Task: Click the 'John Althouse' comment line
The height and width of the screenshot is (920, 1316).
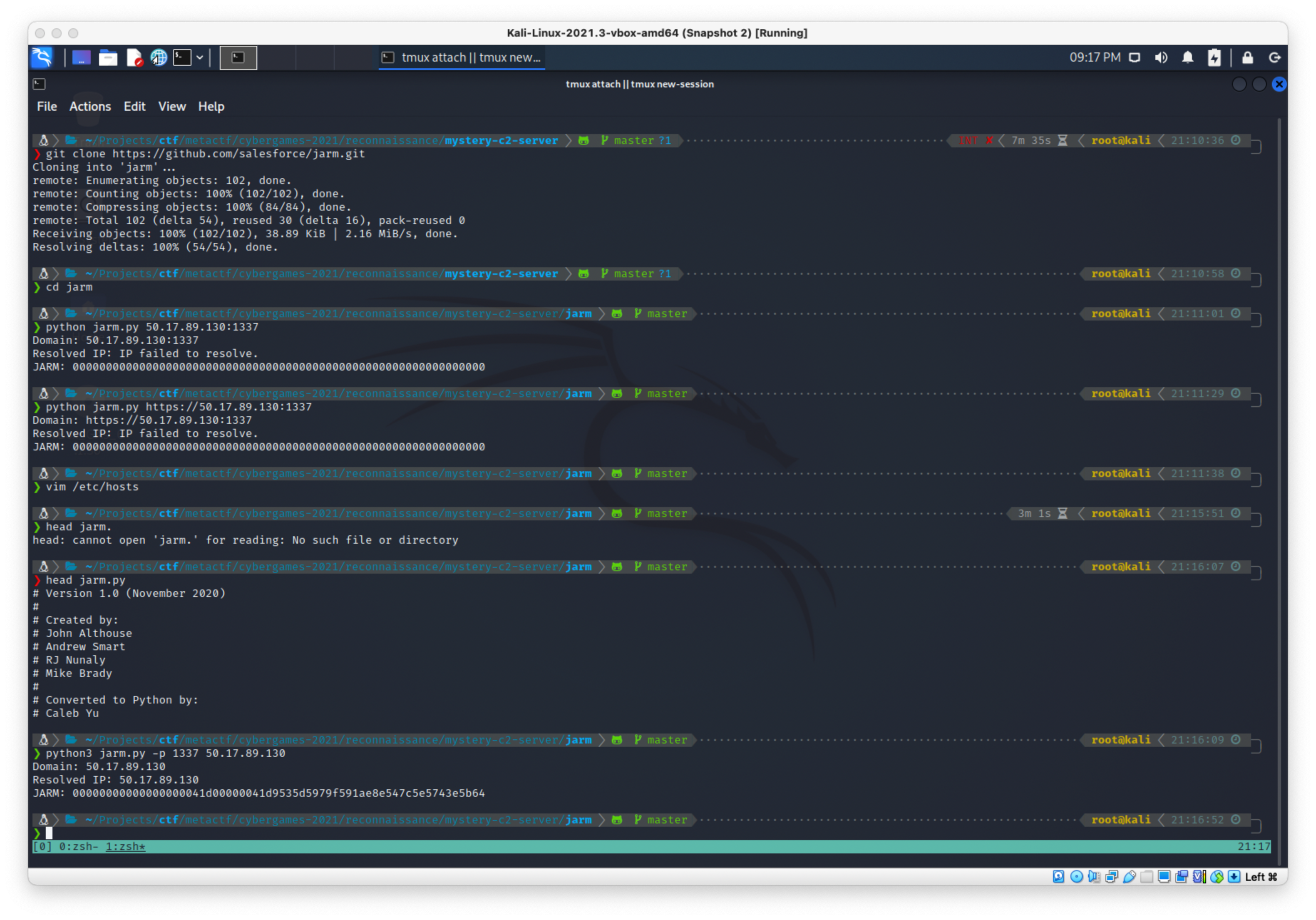Action: (x=82, y=634)
